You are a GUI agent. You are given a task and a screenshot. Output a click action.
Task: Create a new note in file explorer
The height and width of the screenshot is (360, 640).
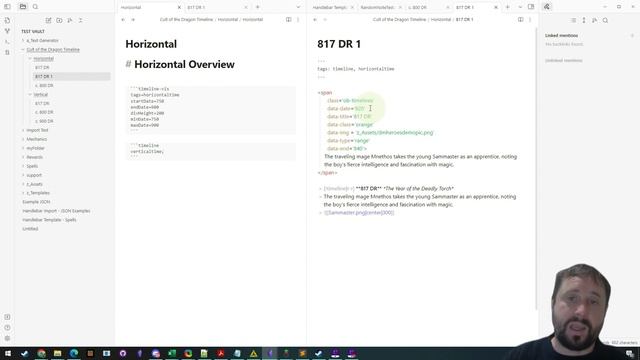point(49,20)
